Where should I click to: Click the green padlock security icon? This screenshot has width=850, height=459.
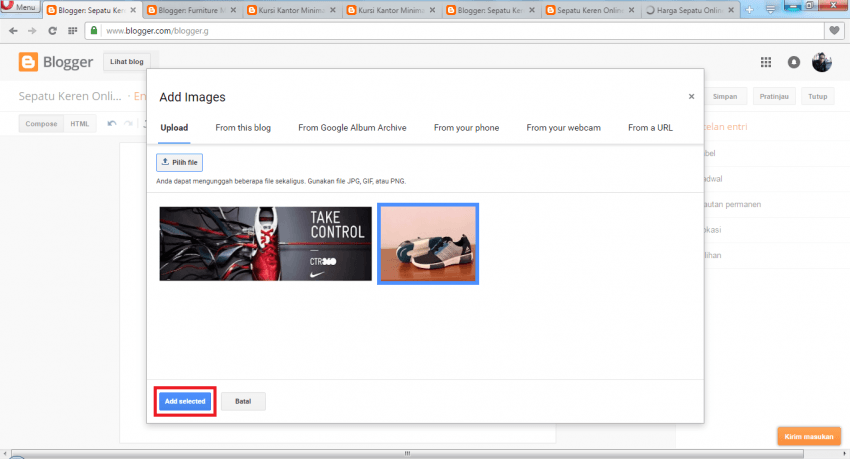click(94, 30)
